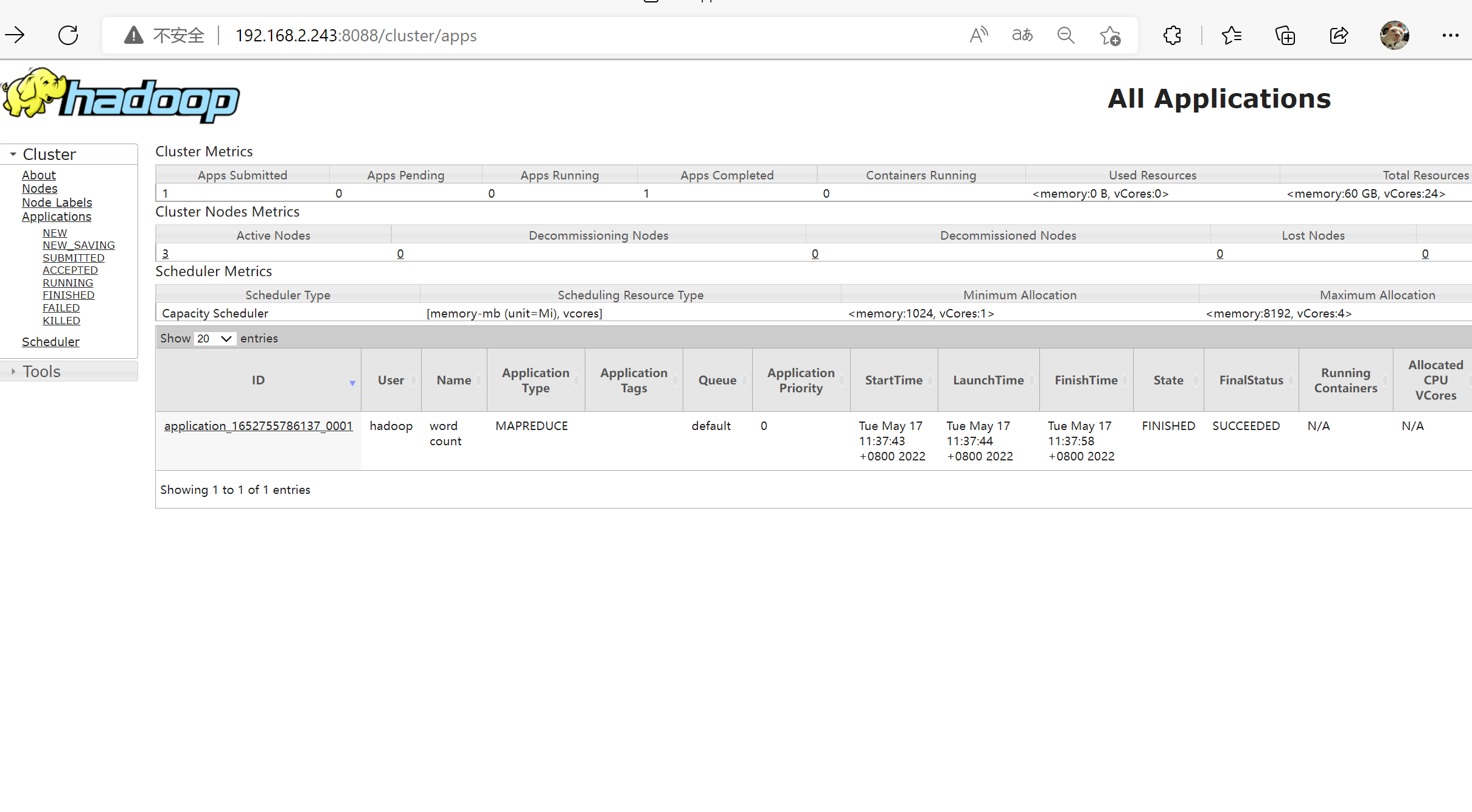Open the favorites list icon
Viewport: 1472px width, 812px height.
pyautogui.click(x=1231, y=35)
